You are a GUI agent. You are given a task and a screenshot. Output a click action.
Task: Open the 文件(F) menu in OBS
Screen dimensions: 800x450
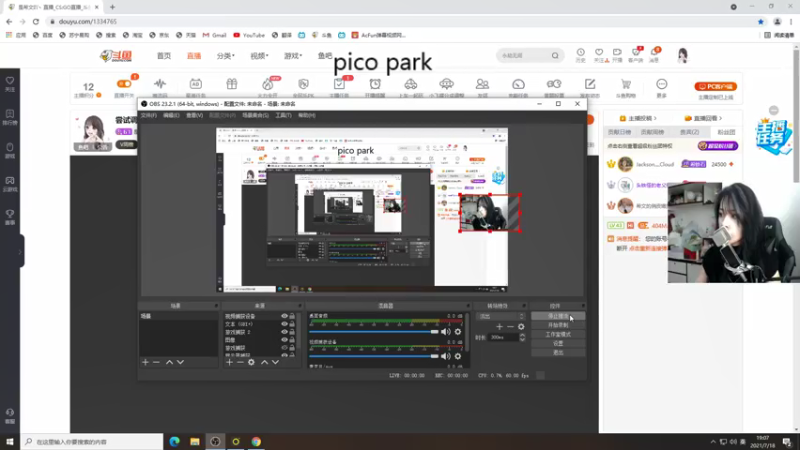(148, 116)
